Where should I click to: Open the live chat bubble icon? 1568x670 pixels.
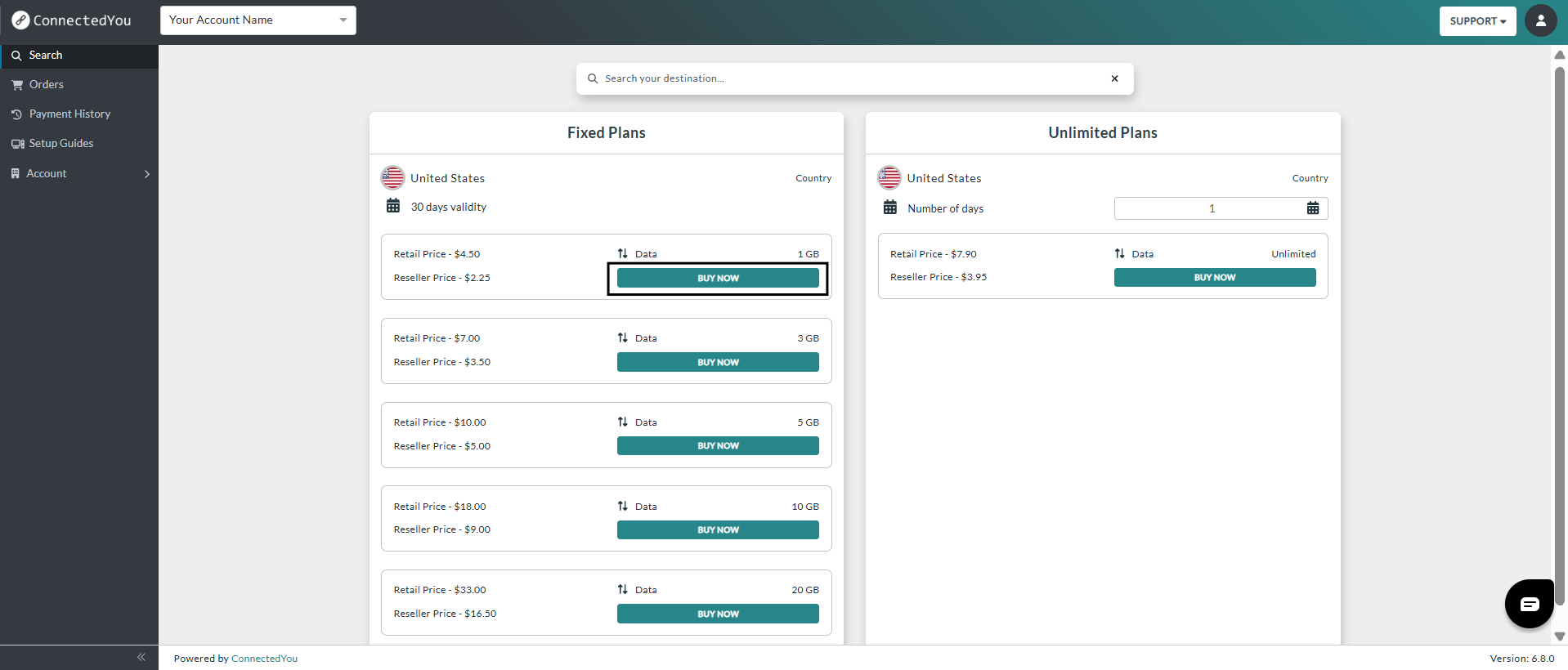(x=1529, y=604)
